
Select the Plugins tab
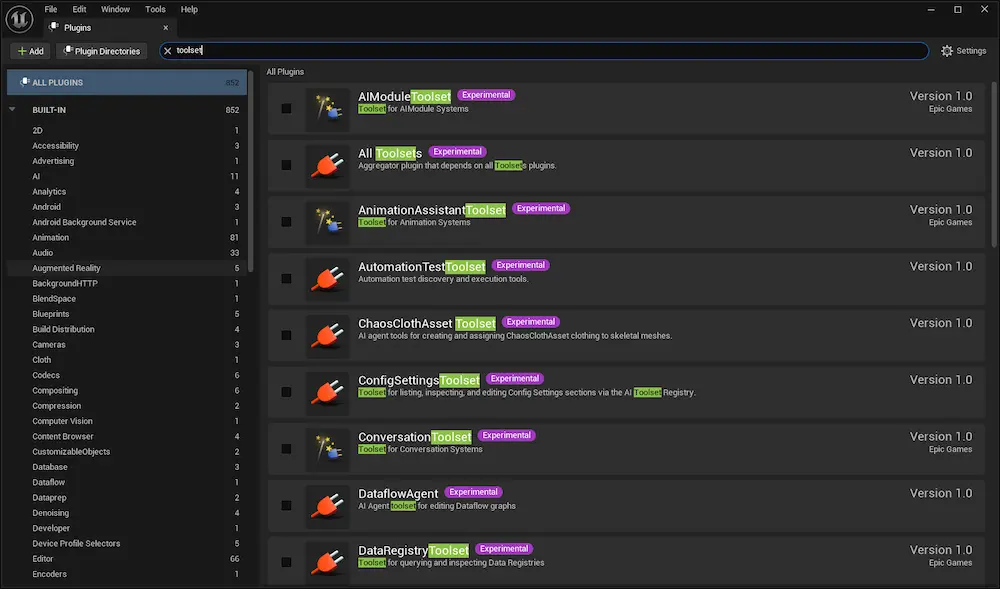click(110, 27)
